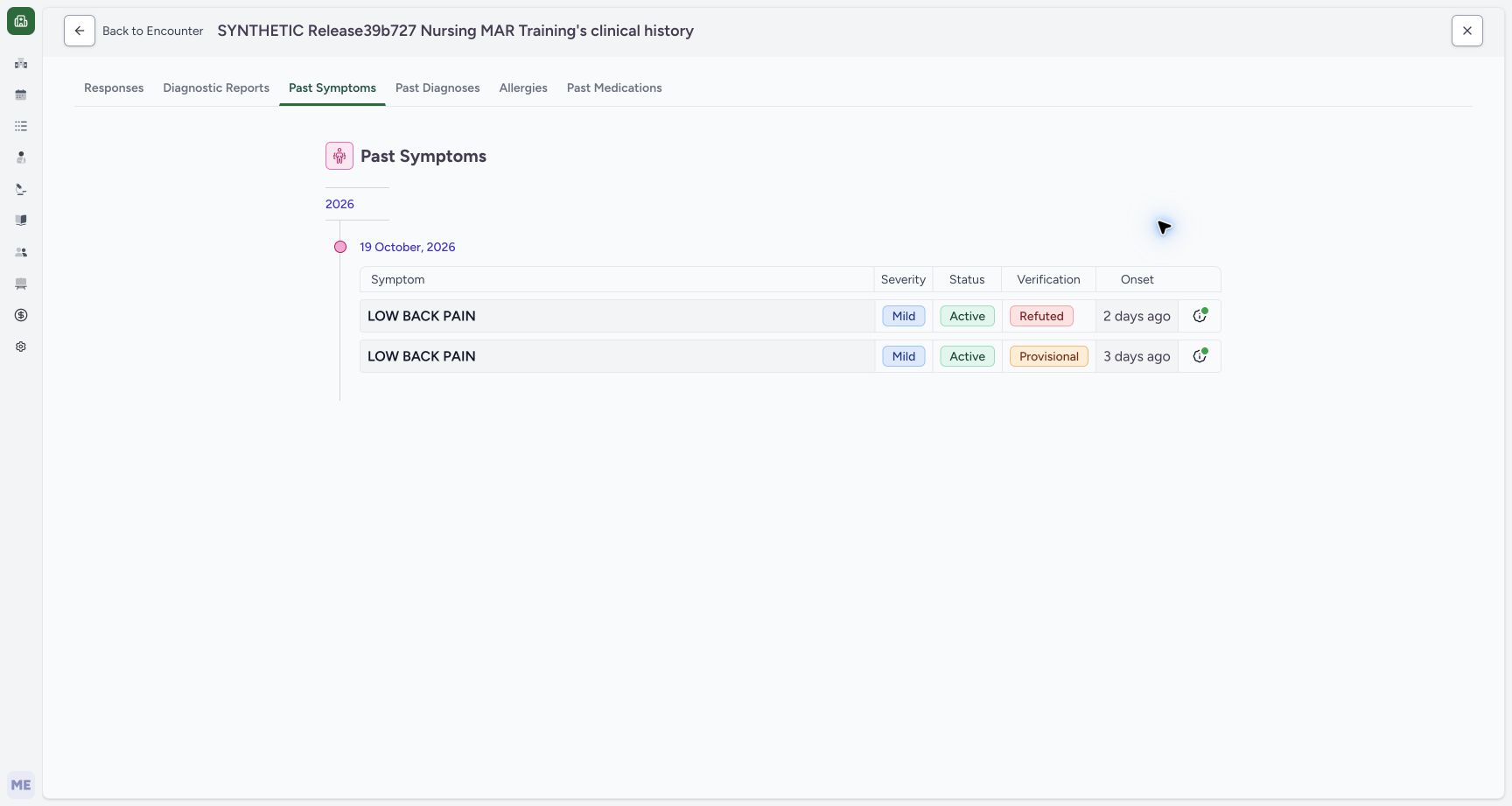This screenshot has height=806, width=1512.
Task: Switch to the Past Diagnoses tab
Action: tap(437, 88)
